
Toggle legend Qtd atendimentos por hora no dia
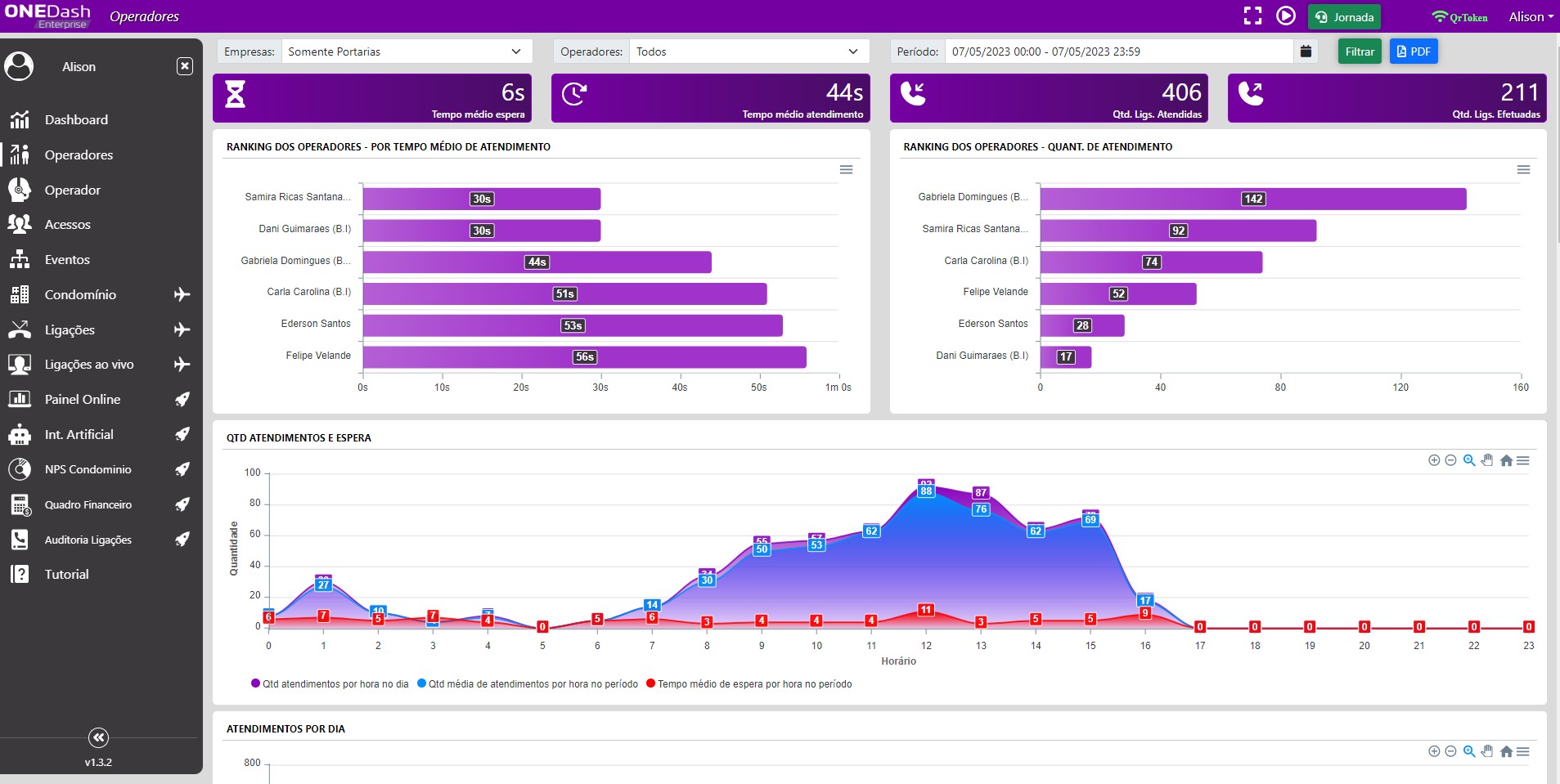[330, 684]
